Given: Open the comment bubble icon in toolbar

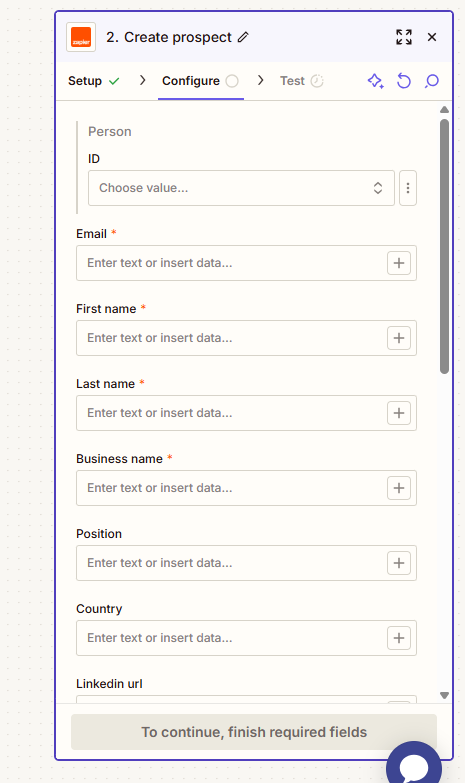Looking at the screenshot, I should pyautogui.click(x=432, y=81).
